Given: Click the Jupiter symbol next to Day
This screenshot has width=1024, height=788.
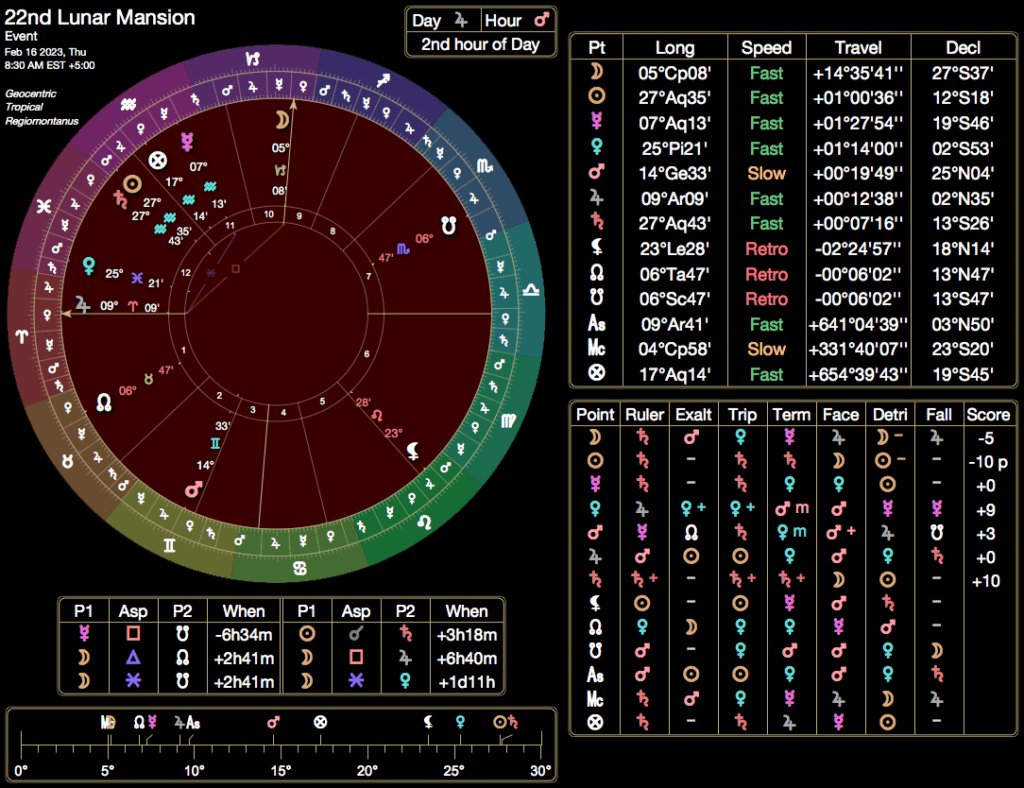Looking at the screenshot, I should pos(460,21).
